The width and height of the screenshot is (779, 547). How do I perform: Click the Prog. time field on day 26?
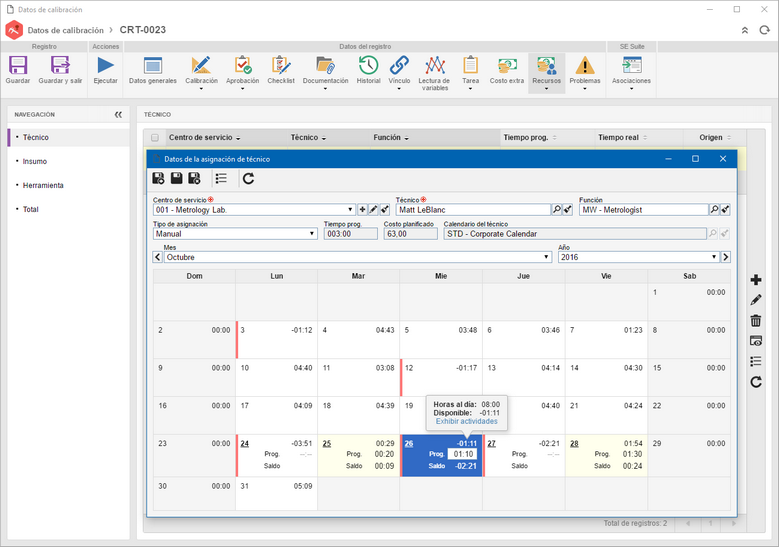463,454
